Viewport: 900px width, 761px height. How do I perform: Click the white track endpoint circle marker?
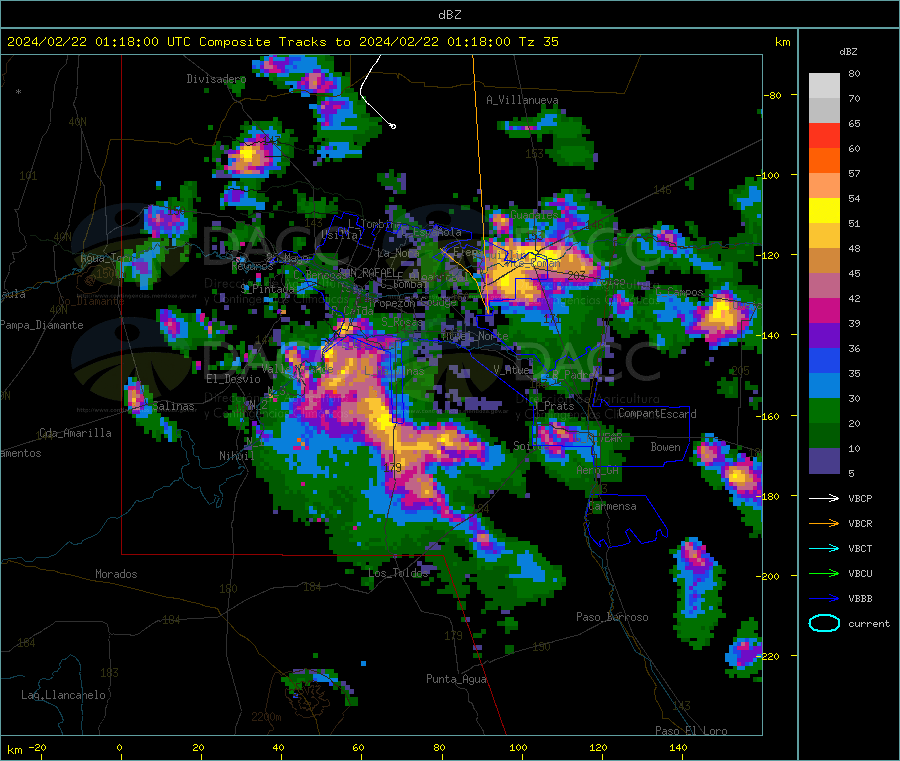(393, 126)
